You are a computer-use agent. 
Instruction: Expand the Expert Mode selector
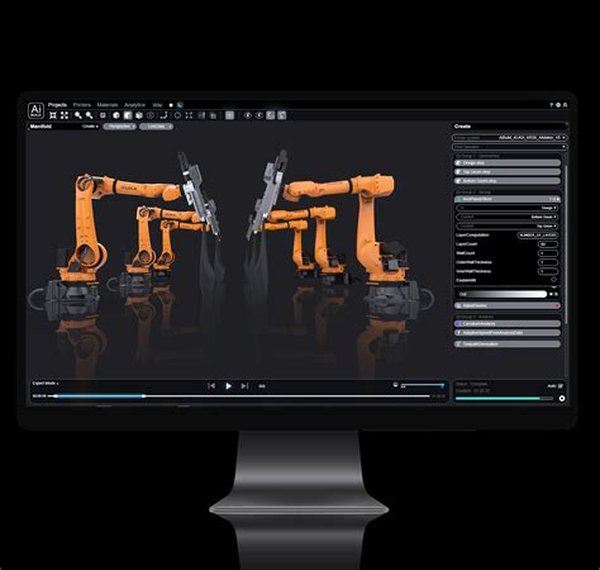(x=45, y=383)
